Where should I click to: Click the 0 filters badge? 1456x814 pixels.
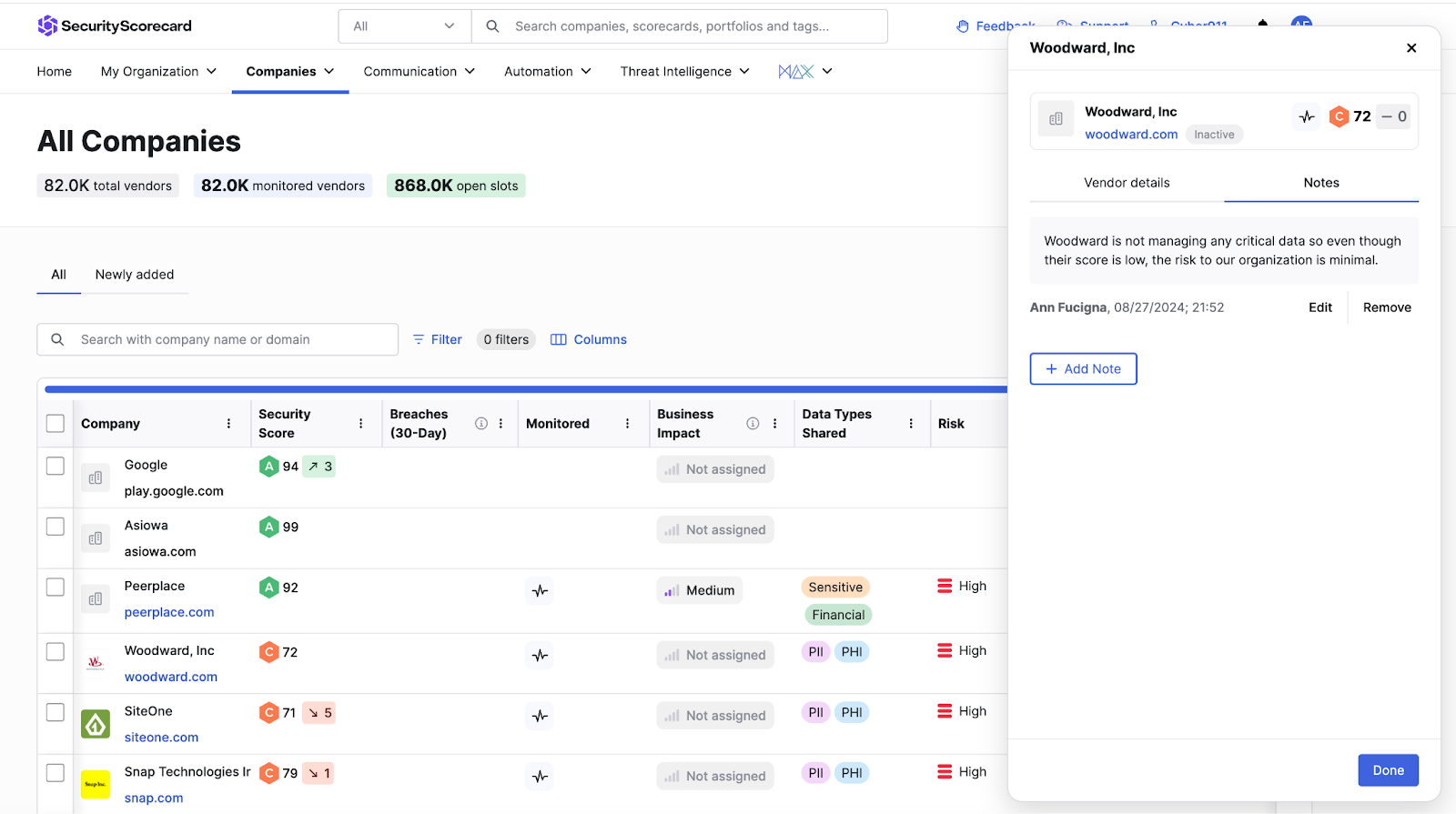pyautogui.click(x=506, y=339)
